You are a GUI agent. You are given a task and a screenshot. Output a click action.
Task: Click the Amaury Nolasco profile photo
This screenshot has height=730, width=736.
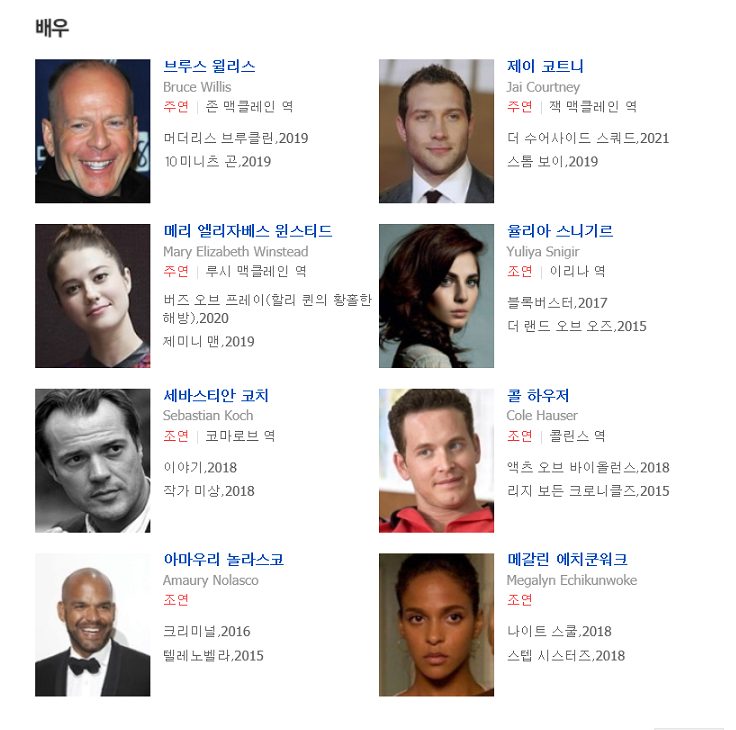[92, 625]
